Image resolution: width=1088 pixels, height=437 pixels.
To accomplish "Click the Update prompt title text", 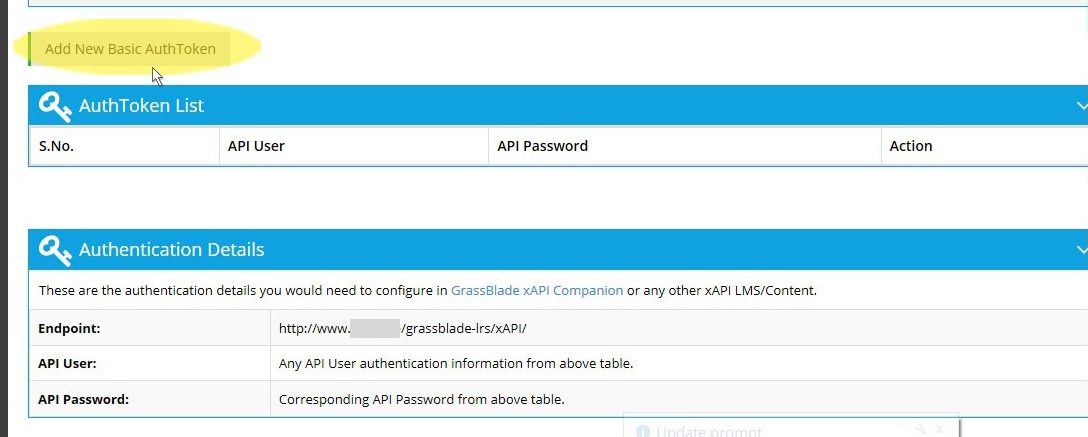I will pyautogui.click(x=709, y=431).
